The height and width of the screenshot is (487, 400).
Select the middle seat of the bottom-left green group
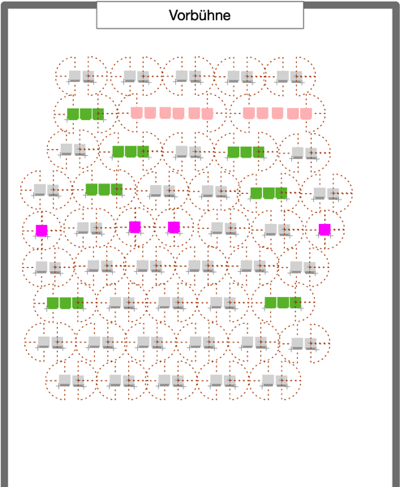(65, 303)
